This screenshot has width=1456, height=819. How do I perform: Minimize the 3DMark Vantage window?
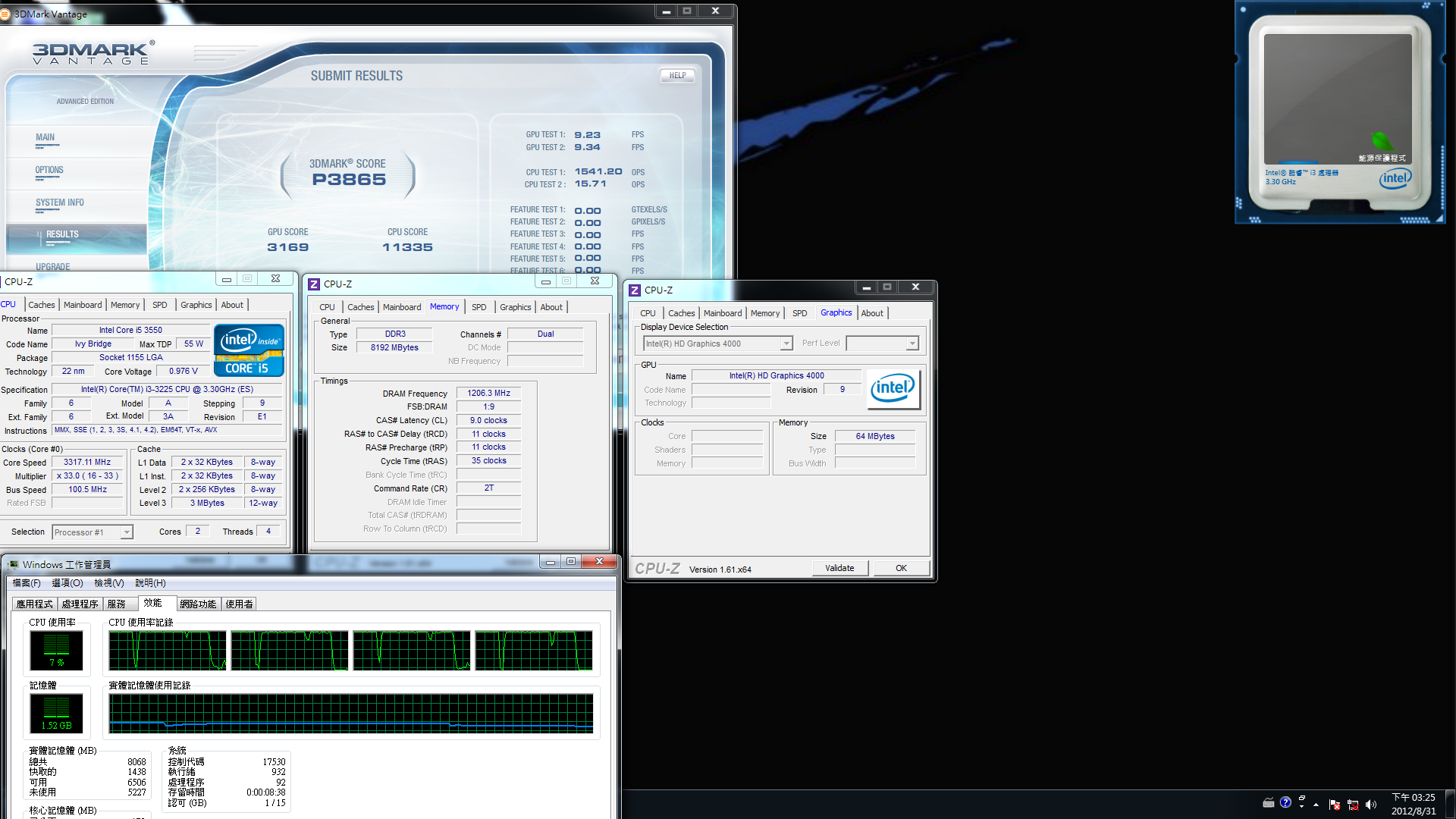pos(666,11)
